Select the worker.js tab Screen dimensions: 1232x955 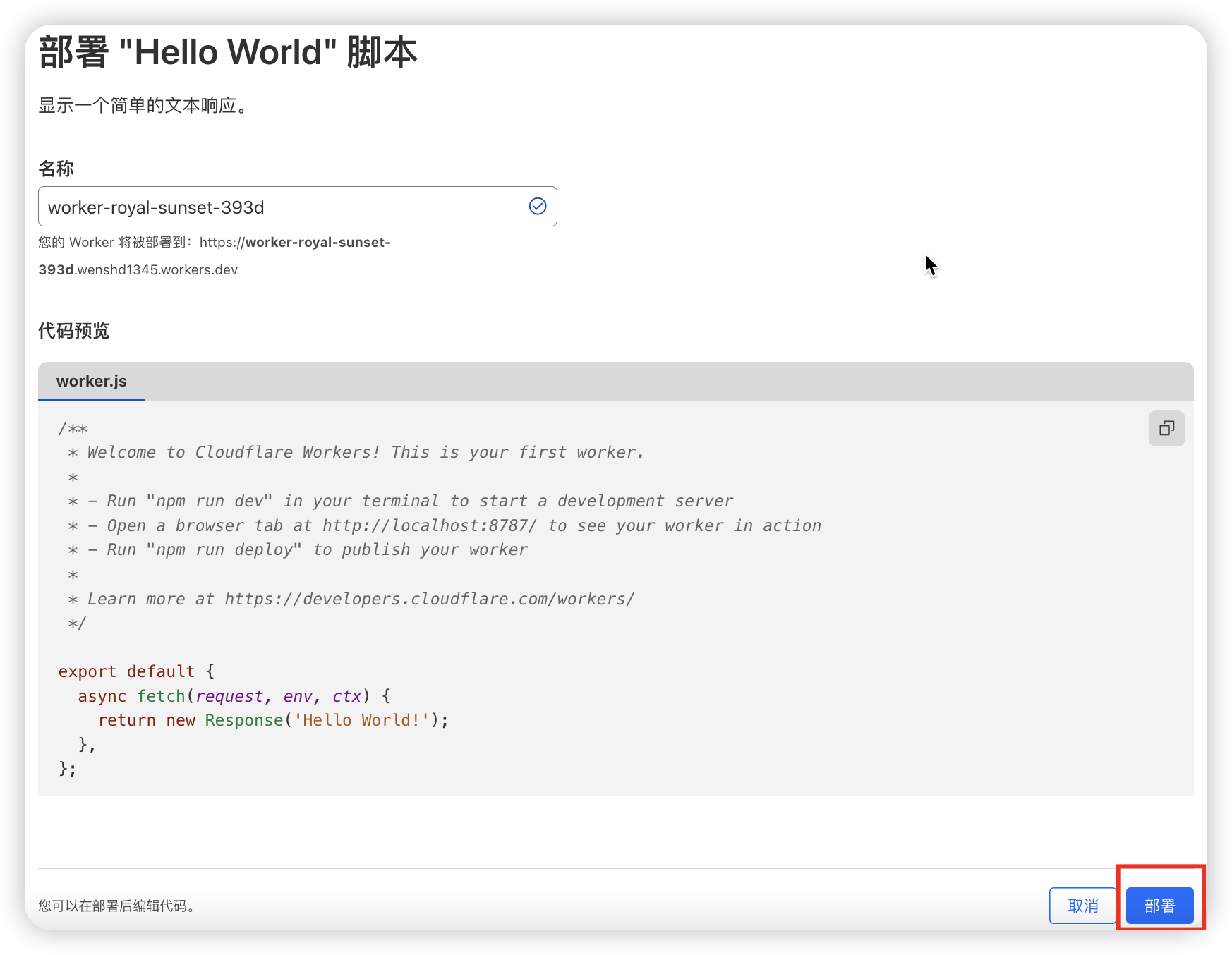92,382
